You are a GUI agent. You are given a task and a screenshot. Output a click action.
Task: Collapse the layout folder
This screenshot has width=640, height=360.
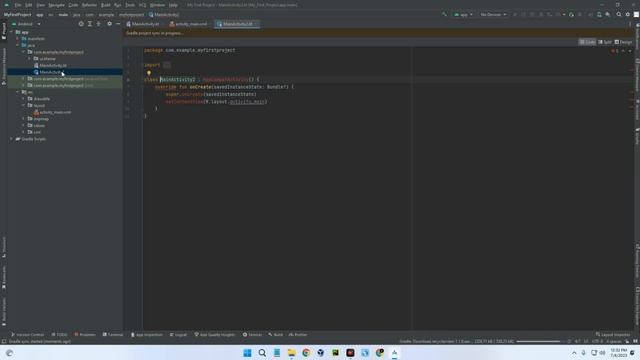pyautogui.click(x=23, y=105)
